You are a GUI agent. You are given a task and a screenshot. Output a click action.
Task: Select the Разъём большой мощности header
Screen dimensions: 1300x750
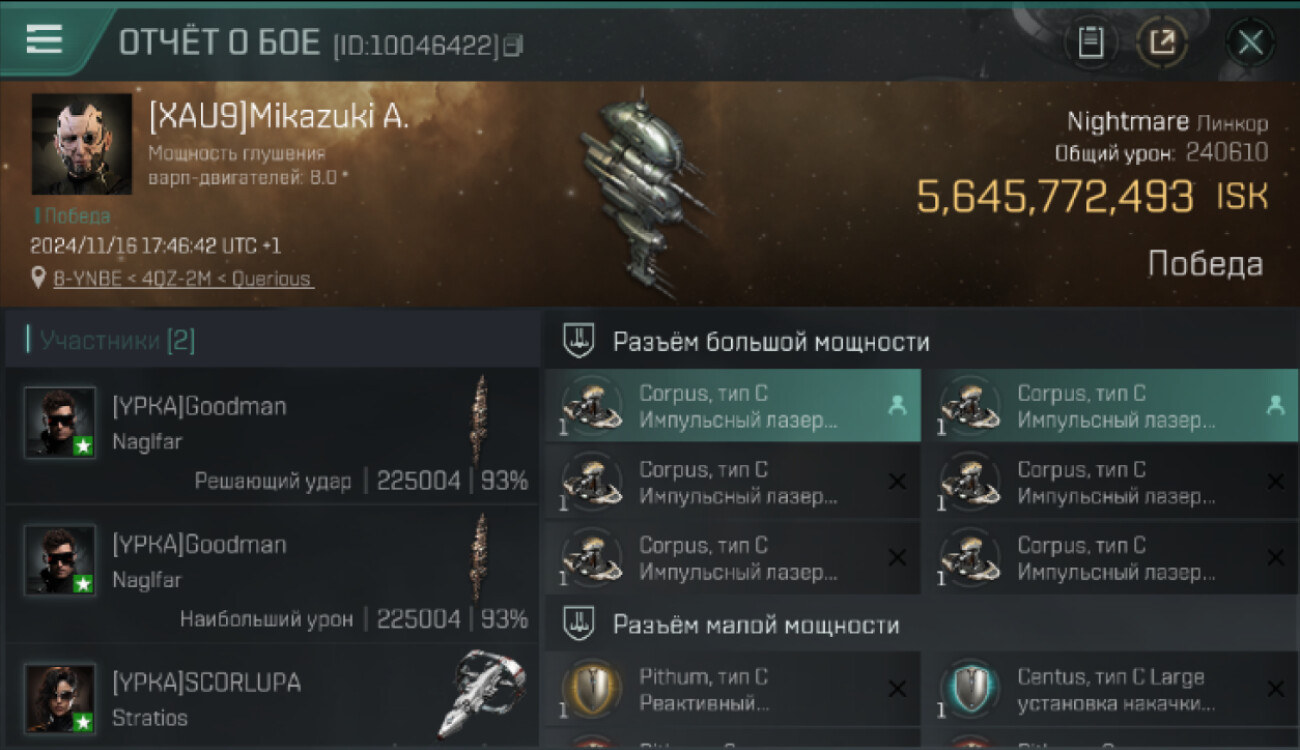click(x=770, y=342)
